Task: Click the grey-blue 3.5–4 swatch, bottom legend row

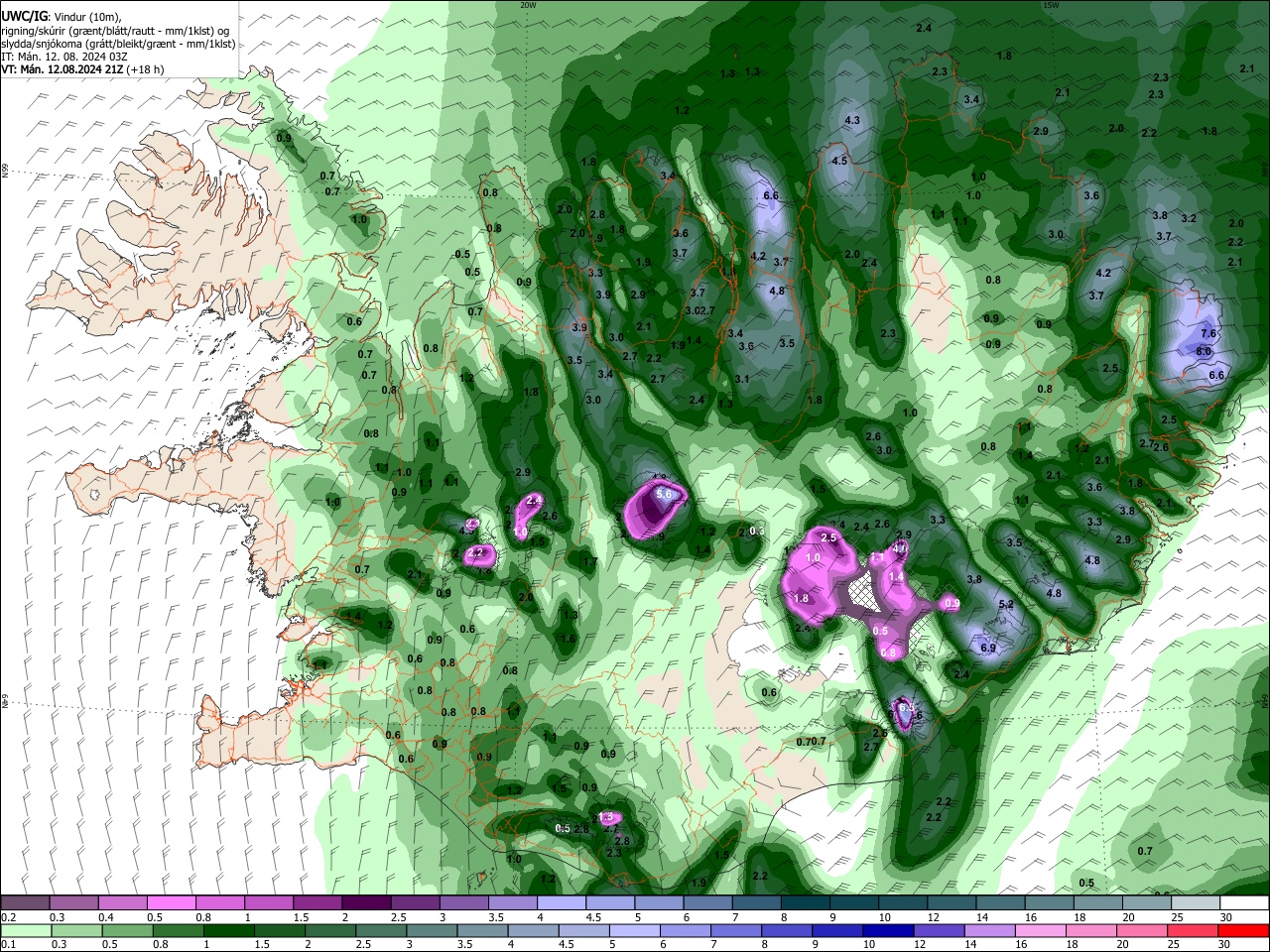Action: tap(482, 930)
